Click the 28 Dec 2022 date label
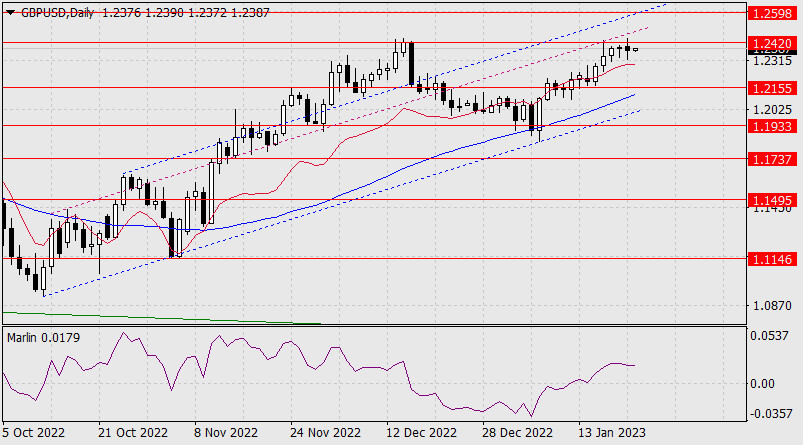 [517, 433]
